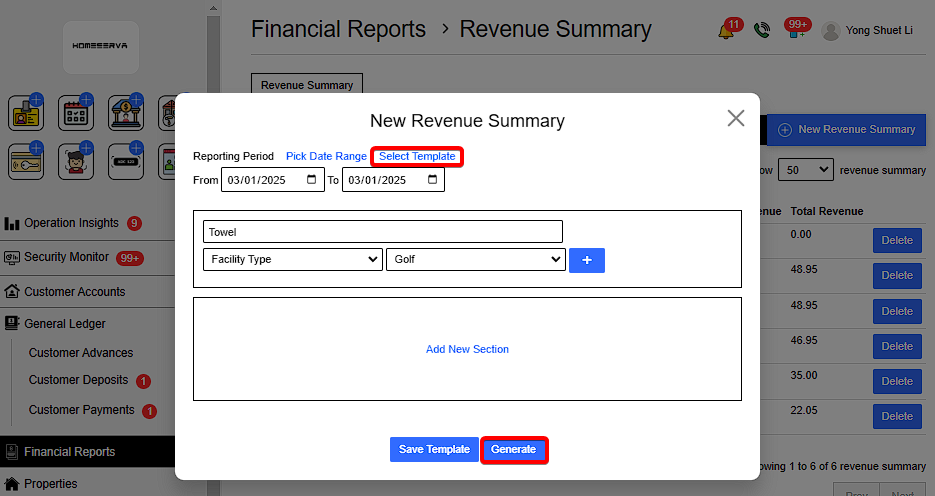
Task: Click the Generate button
Action: (513, 450)
